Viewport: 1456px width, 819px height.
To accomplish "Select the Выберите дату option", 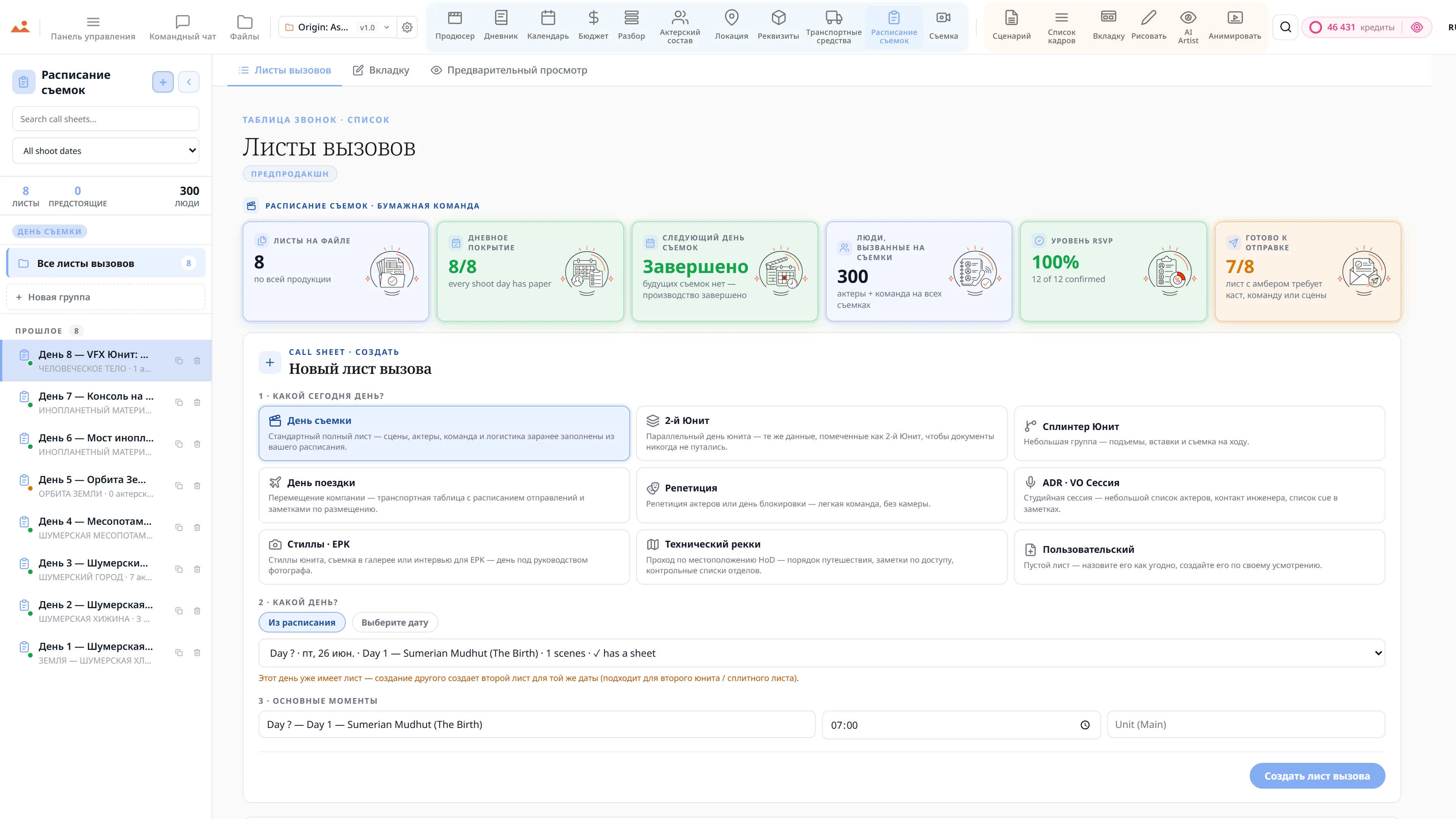I will (394, 622).
